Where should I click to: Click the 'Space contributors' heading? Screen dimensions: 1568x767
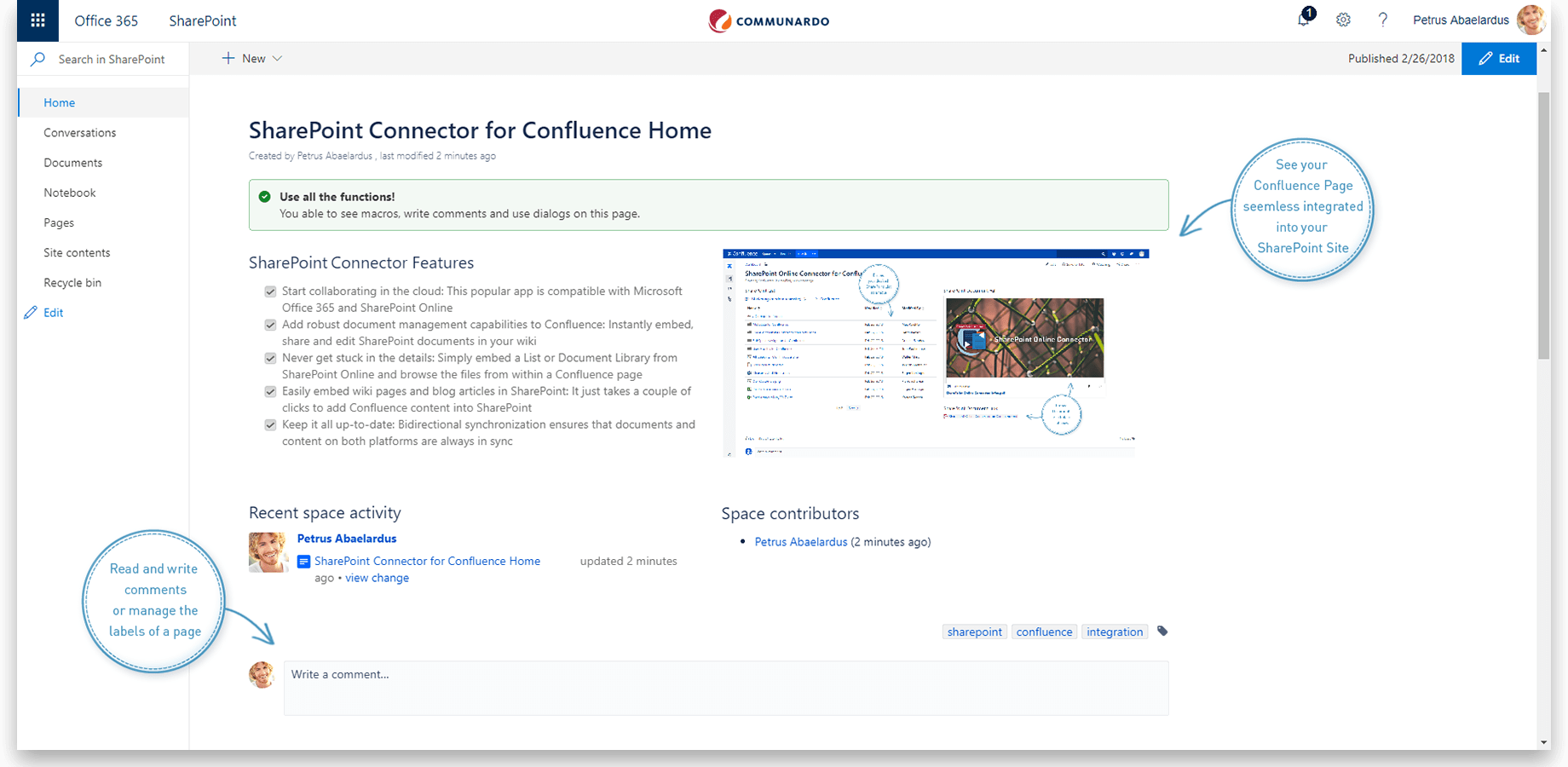(790, 513)
